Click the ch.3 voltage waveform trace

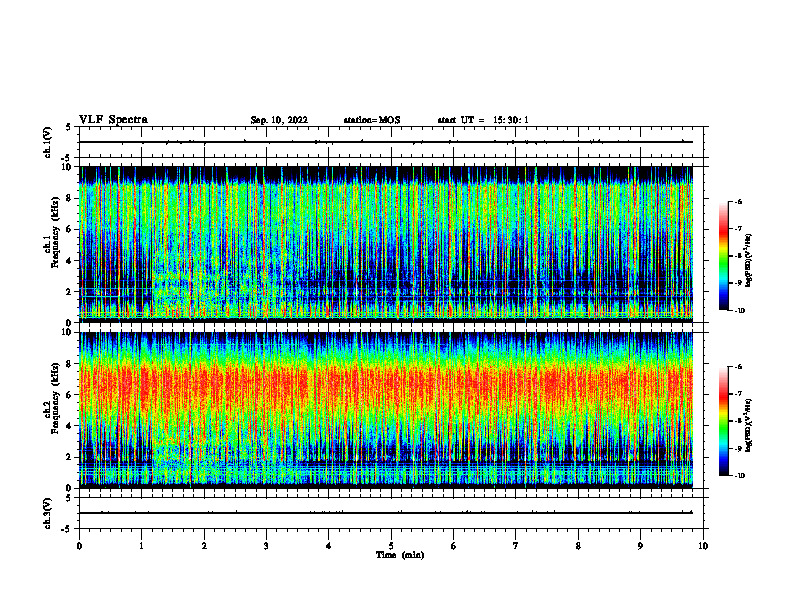click(386, 513)
